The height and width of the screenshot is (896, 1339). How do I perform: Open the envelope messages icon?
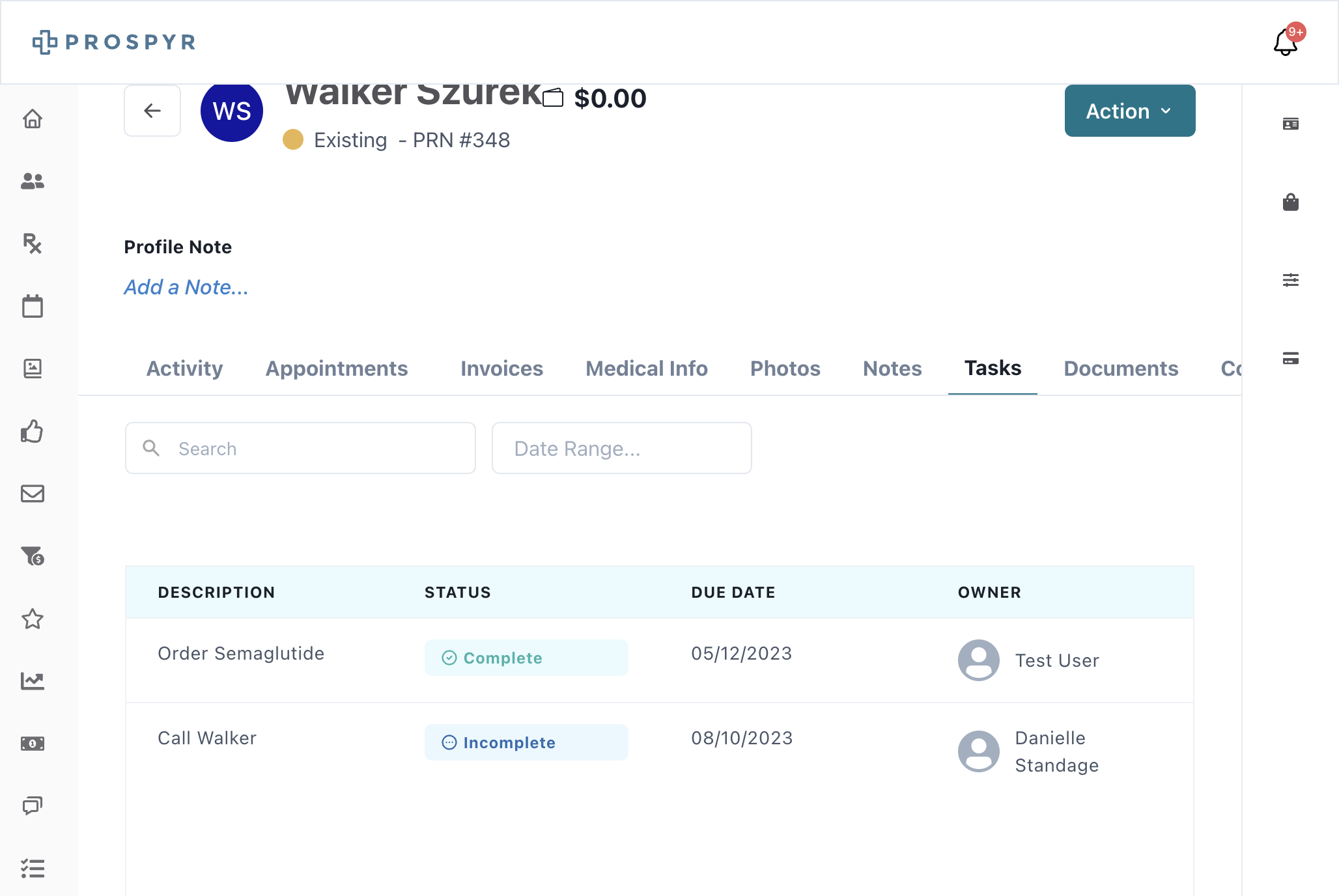(x=33, y=494)
